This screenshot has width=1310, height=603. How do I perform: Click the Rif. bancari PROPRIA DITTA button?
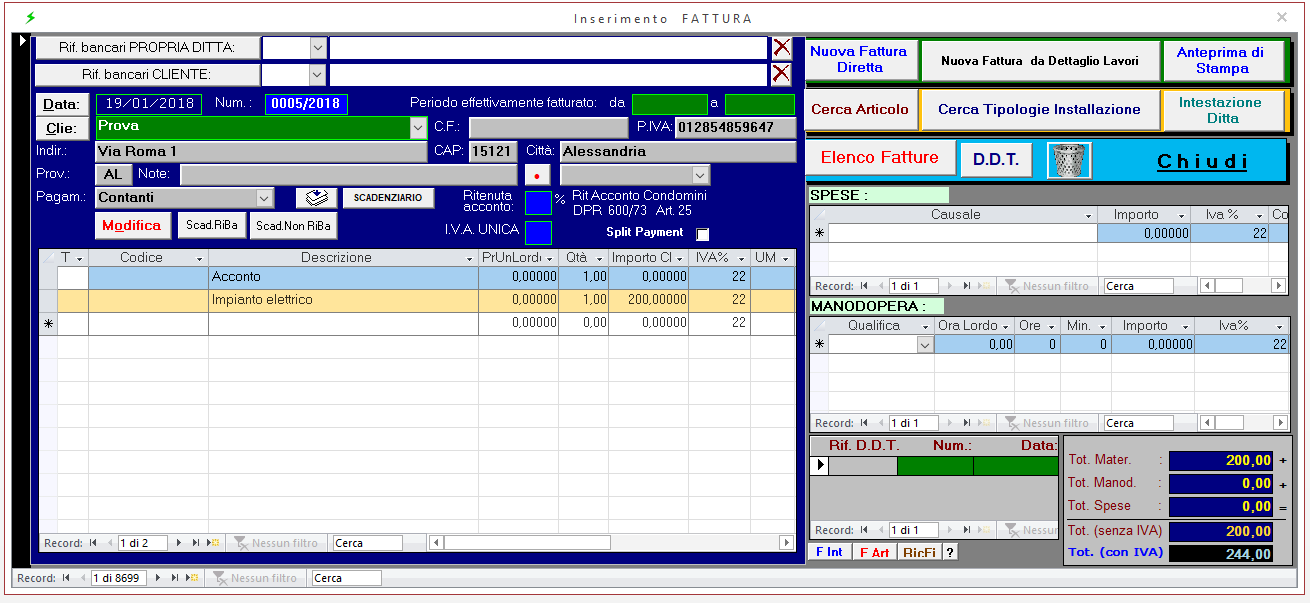pos(147,48)
